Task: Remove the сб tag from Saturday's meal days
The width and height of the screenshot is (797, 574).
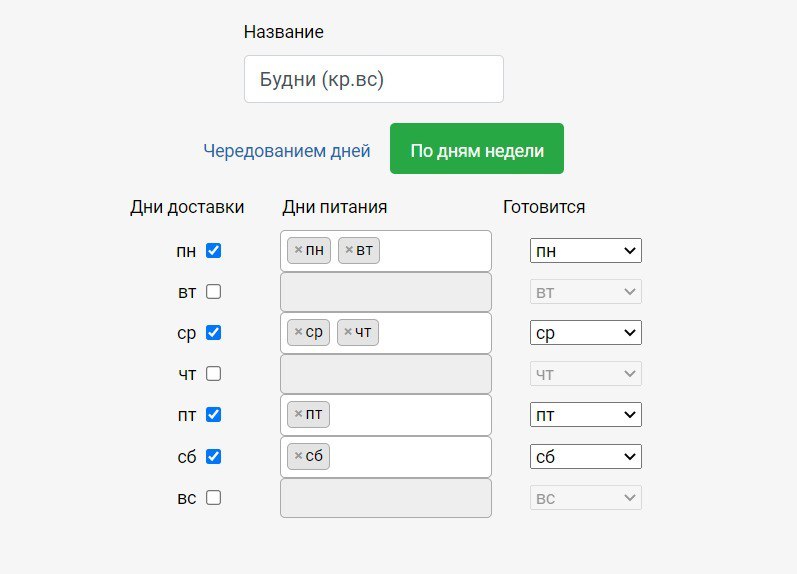Action: [298, 456]
